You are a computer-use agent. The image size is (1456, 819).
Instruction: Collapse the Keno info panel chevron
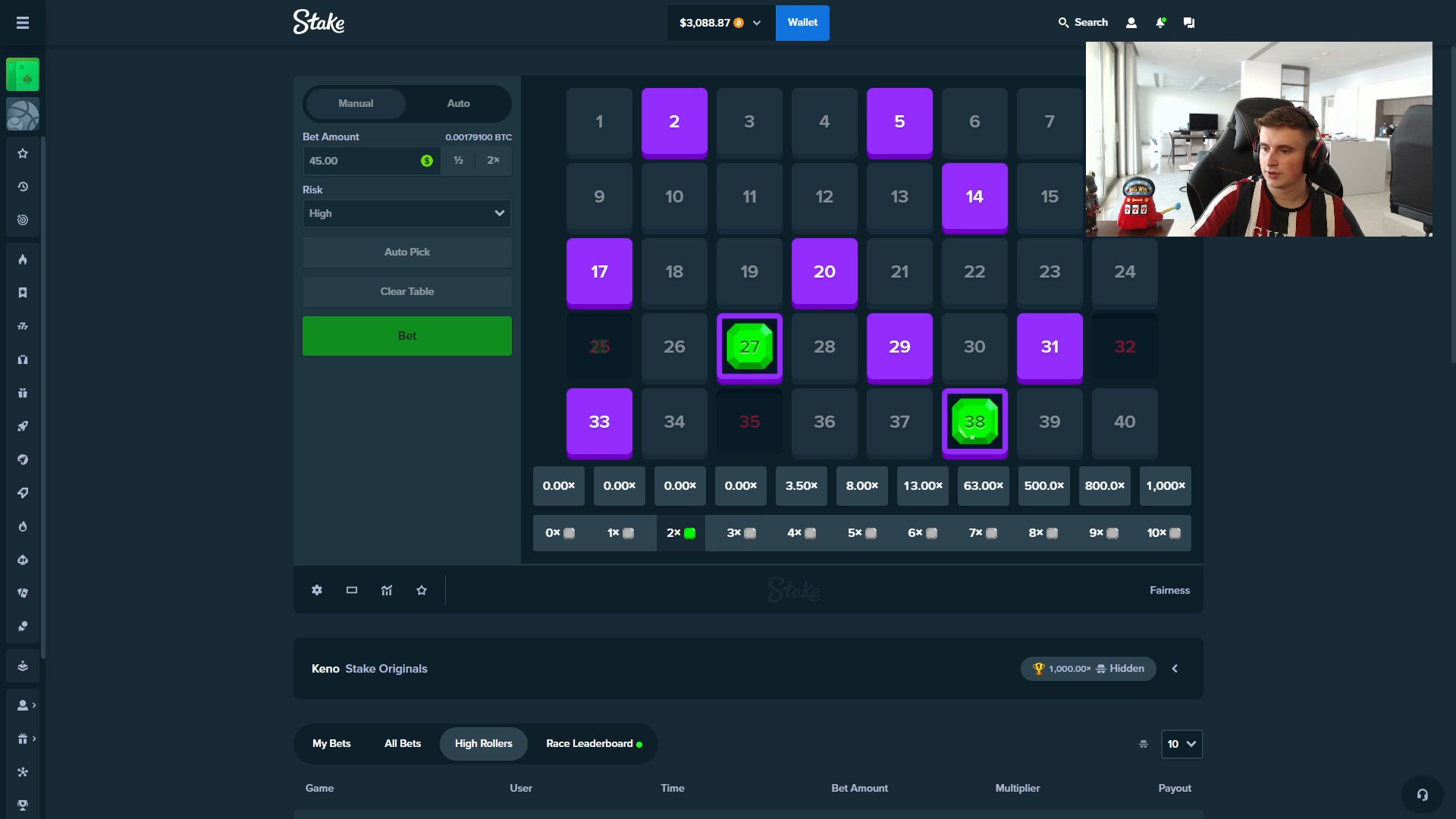coord(1175,669)
